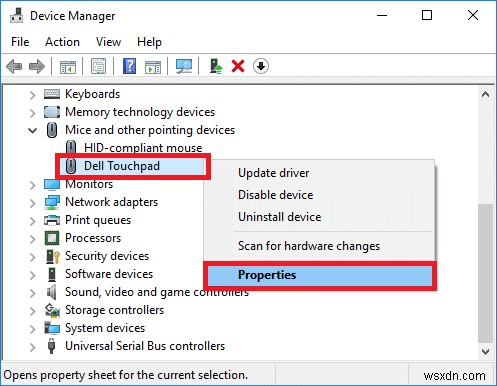The height and width of the screenshot is (386, 497).
Task: Minimize the Device Manager window
Action: tap(382, 15)
